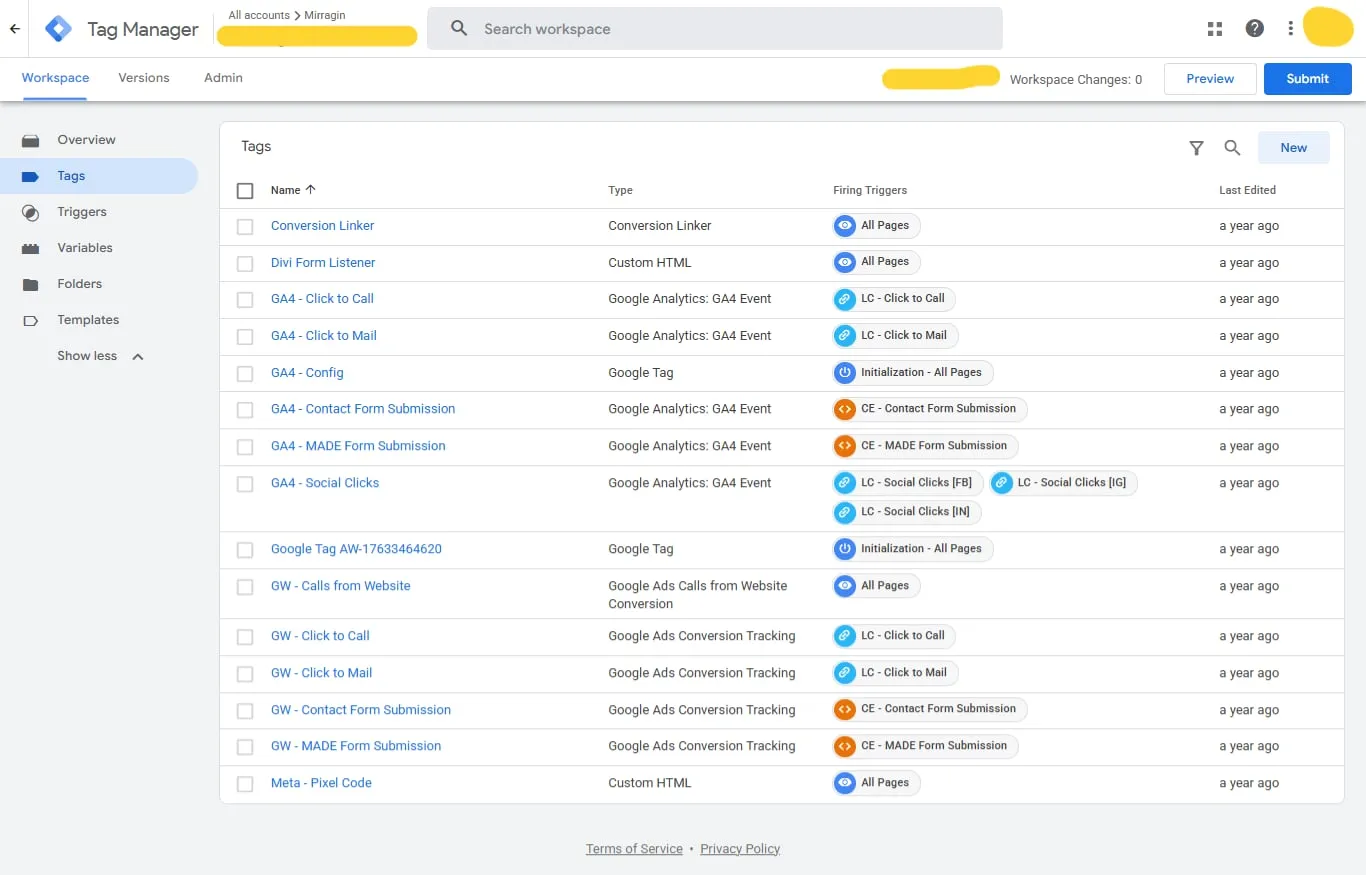Viewport: 1366px width, 875px height.
Task: Open the help question mark icon
Action: point(1254,29)
